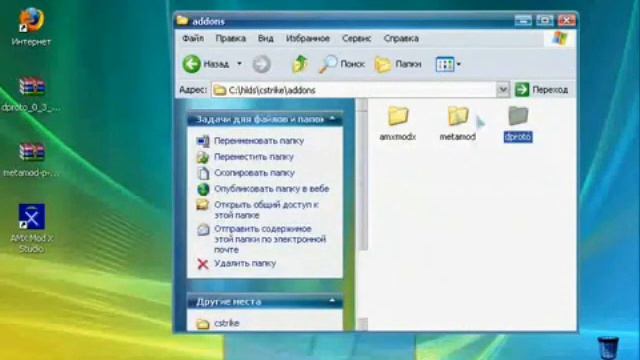This screenshot has height=360, width=640.
Task: Select the dproto_0_3 archive on desktop
Action: click(31, 94)
